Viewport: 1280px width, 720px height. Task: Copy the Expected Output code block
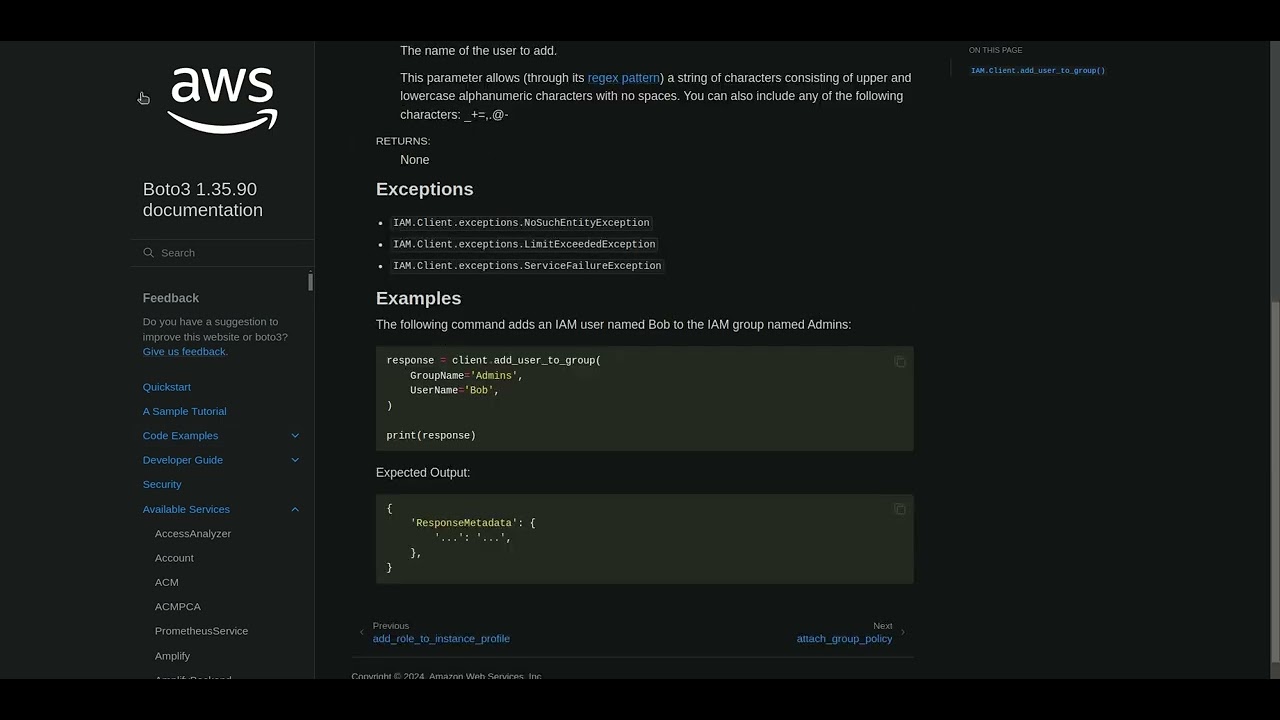click(x=899, y=509)
